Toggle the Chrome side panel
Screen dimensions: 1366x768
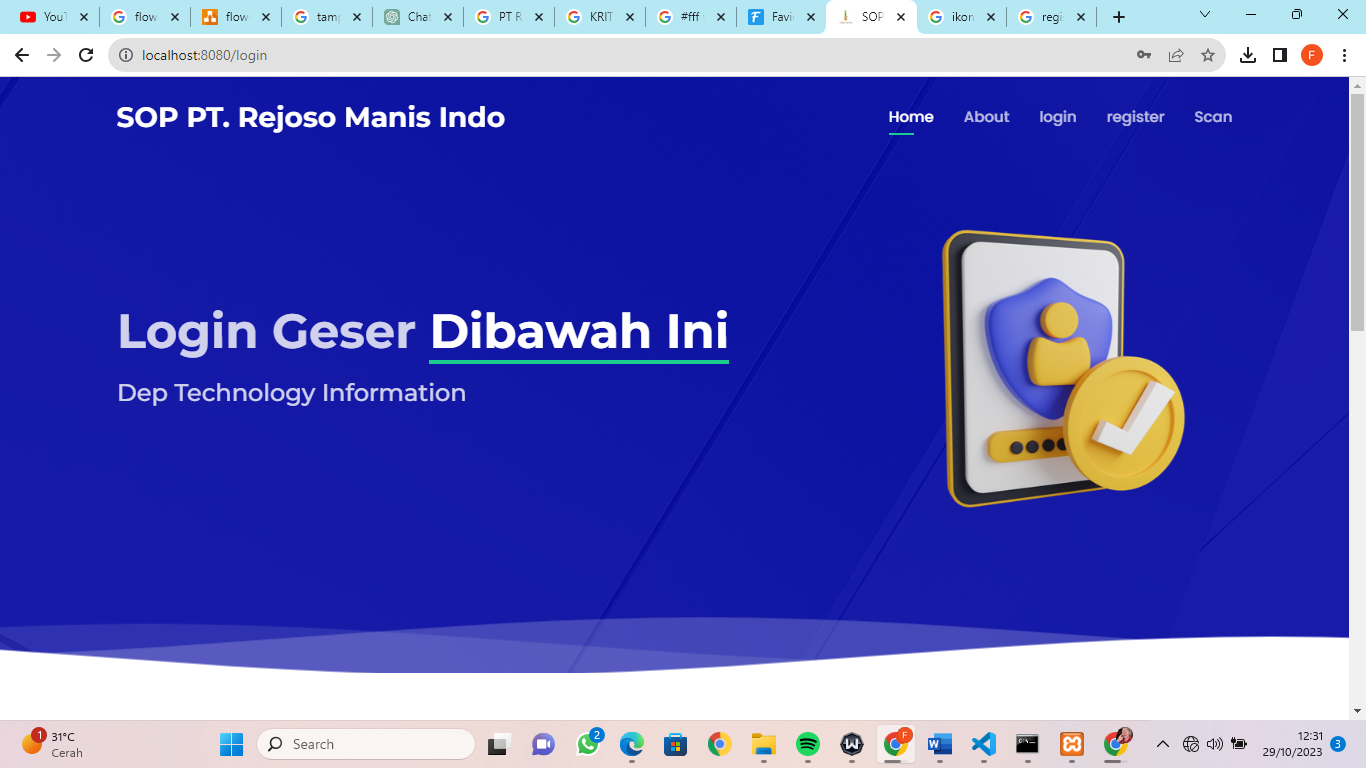pyautogui.click(x=1280, y=55)
